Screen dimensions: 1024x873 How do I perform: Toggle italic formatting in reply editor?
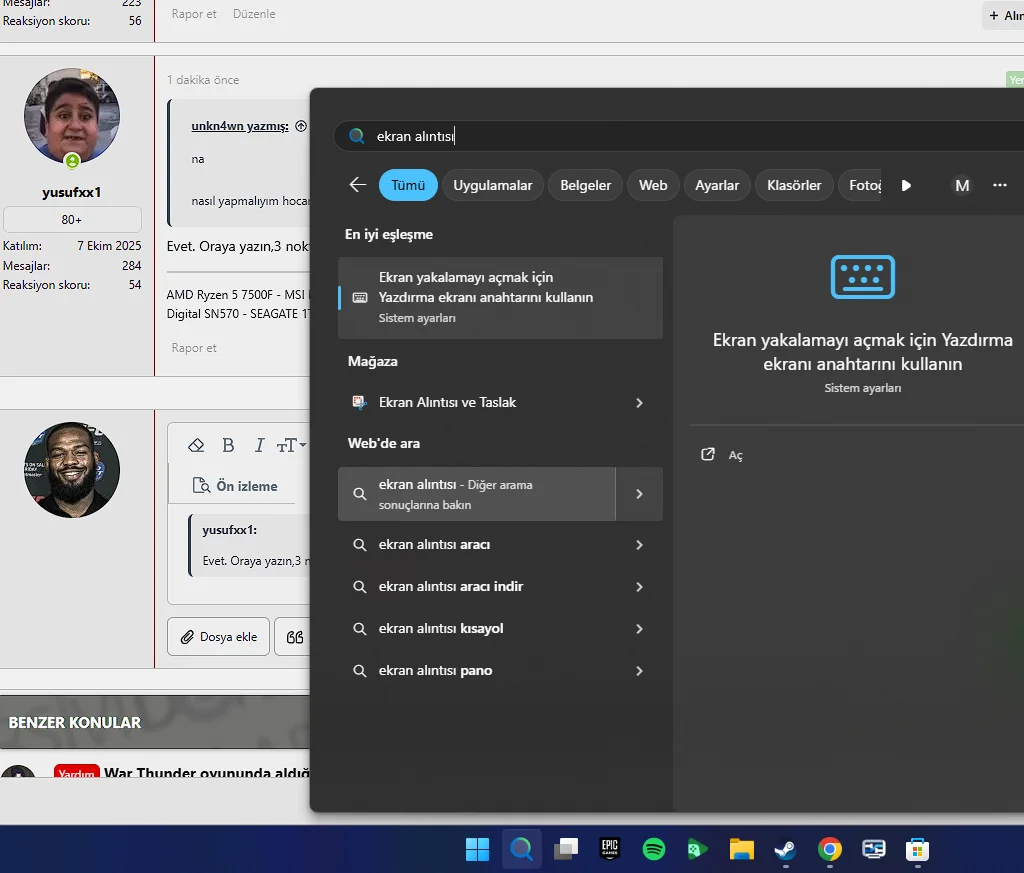pos(259,445)
